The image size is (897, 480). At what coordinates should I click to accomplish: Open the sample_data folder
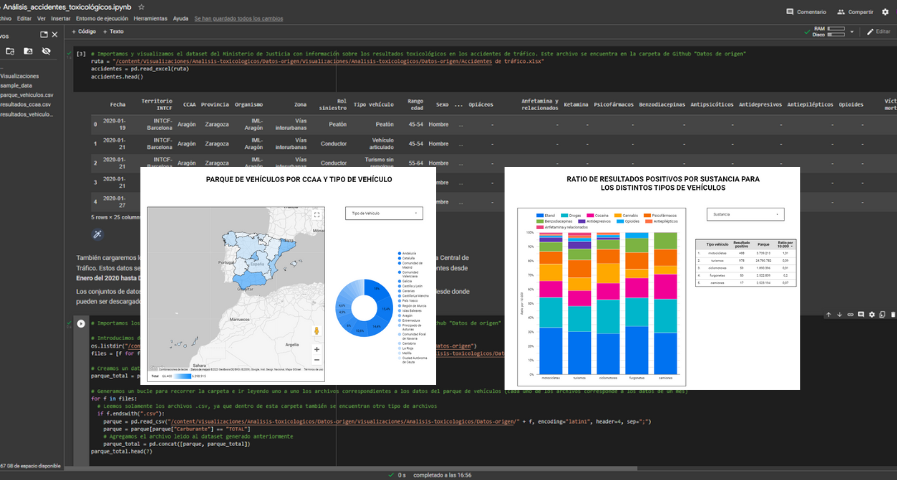tap(16, 86)
